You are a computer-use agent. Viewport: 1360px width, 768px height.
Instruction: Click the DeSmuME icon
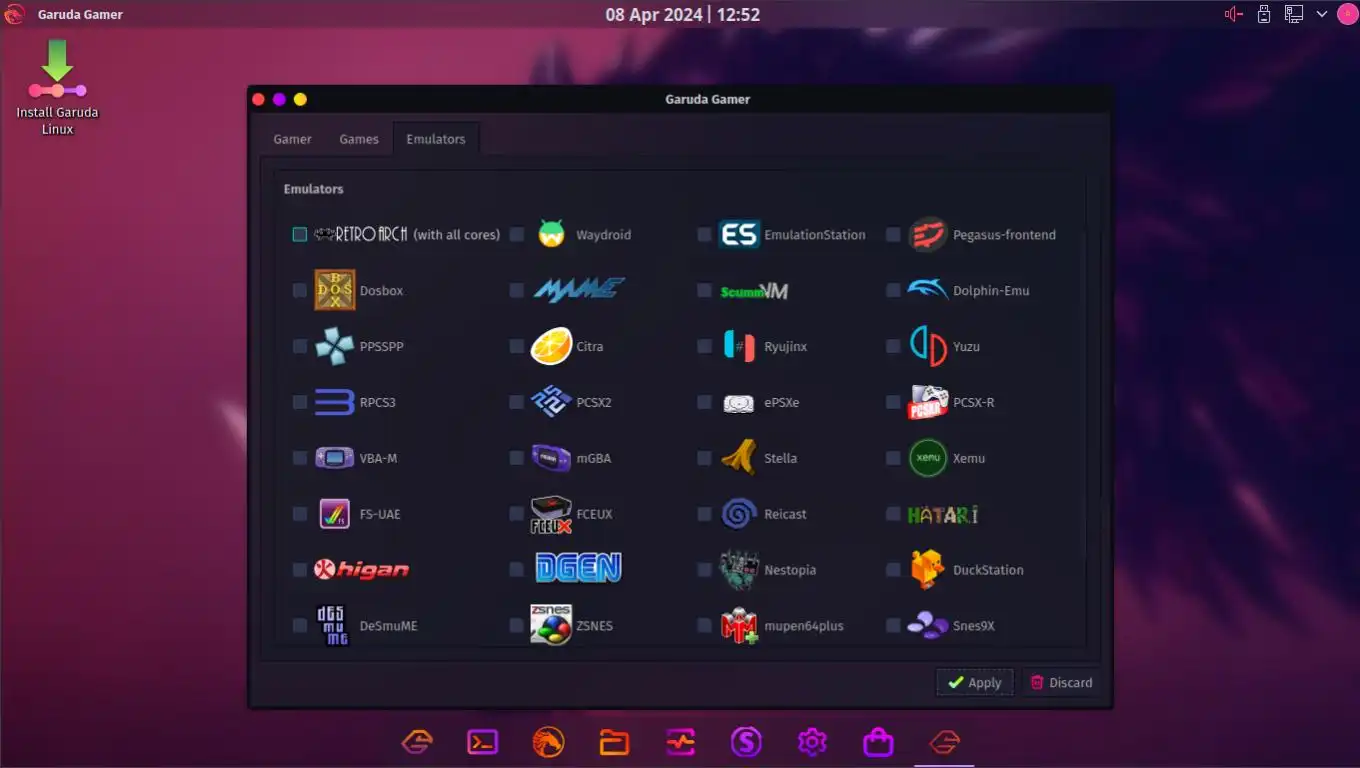click(334, 625)
